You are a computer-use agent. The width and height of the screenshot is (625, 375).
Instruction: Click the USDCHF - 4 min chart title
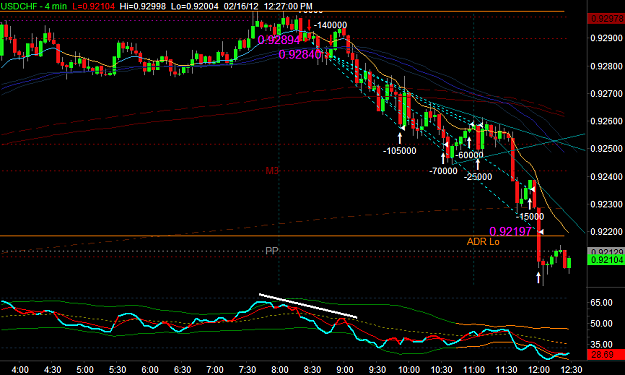33,6
